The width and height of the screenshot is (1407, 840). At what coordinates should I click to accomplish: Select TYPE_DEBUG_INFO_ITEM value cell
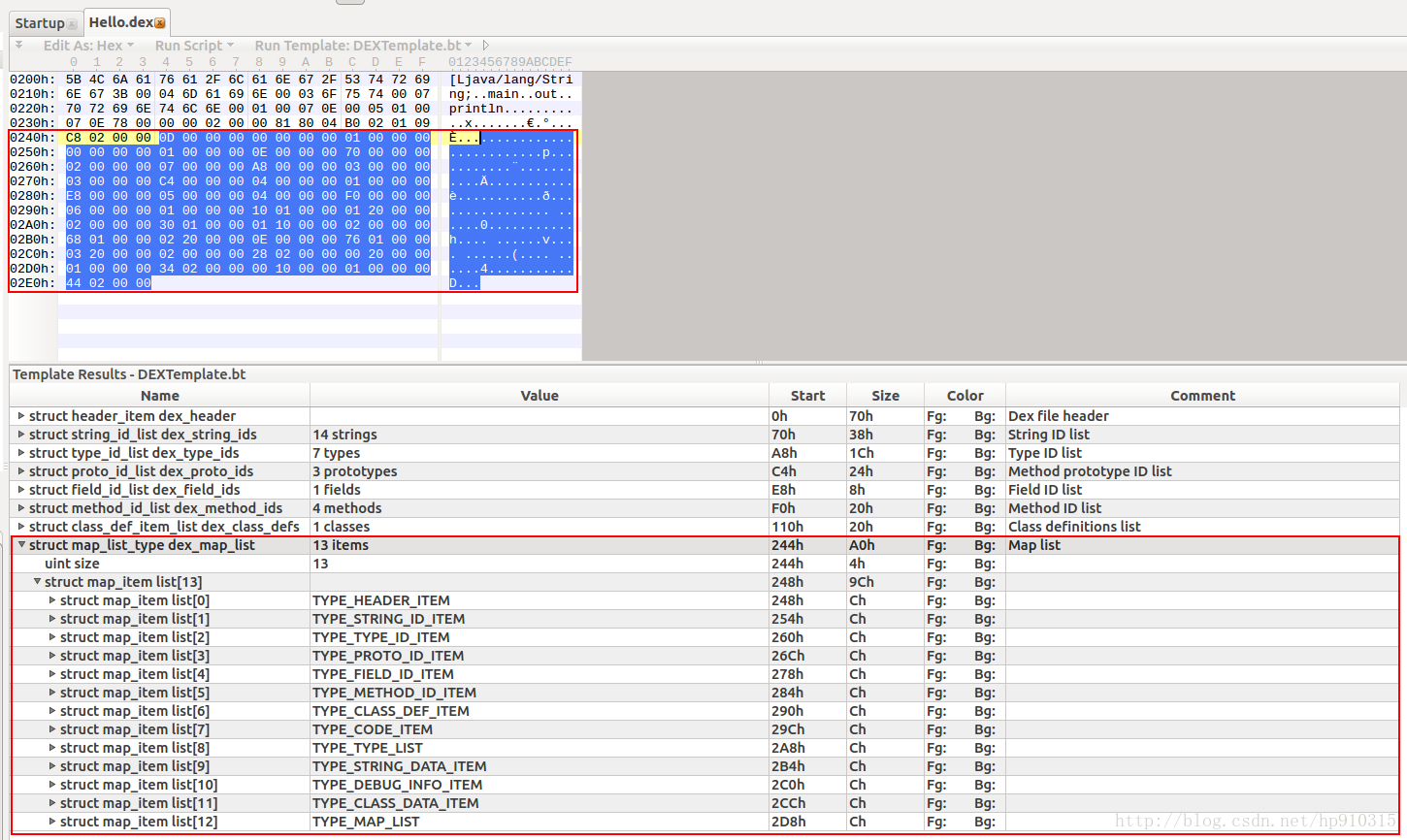(x=539, y=785)
